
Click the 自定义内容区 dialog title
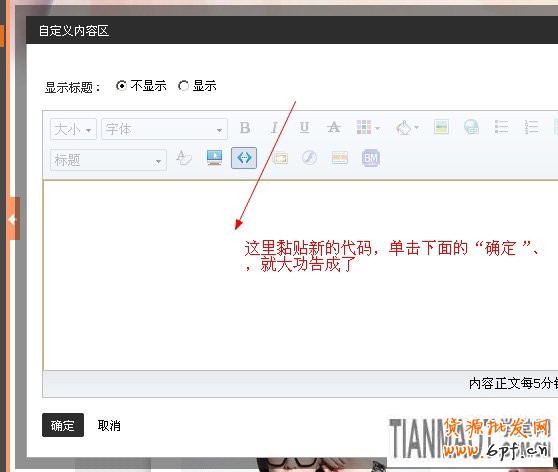coord(74,31)
